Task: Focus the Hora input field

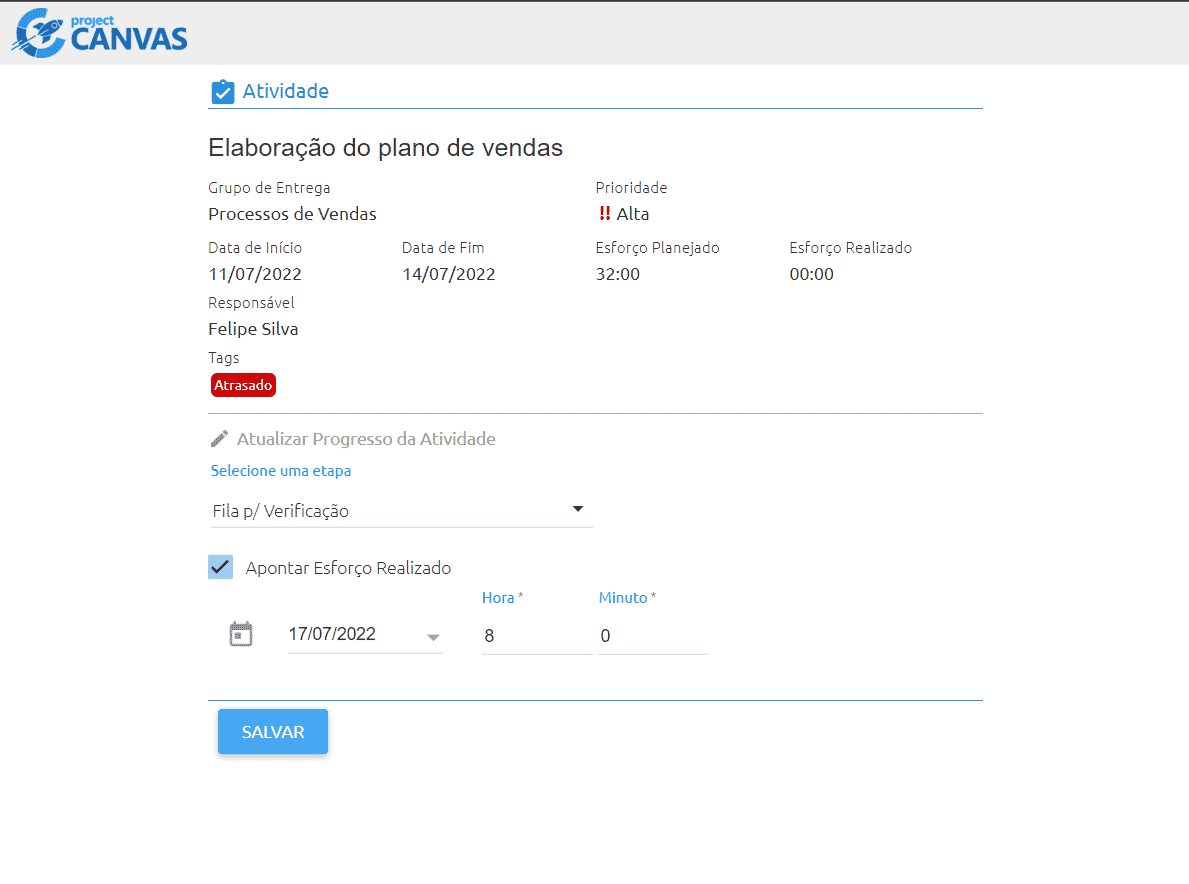Action: (537, 636)
